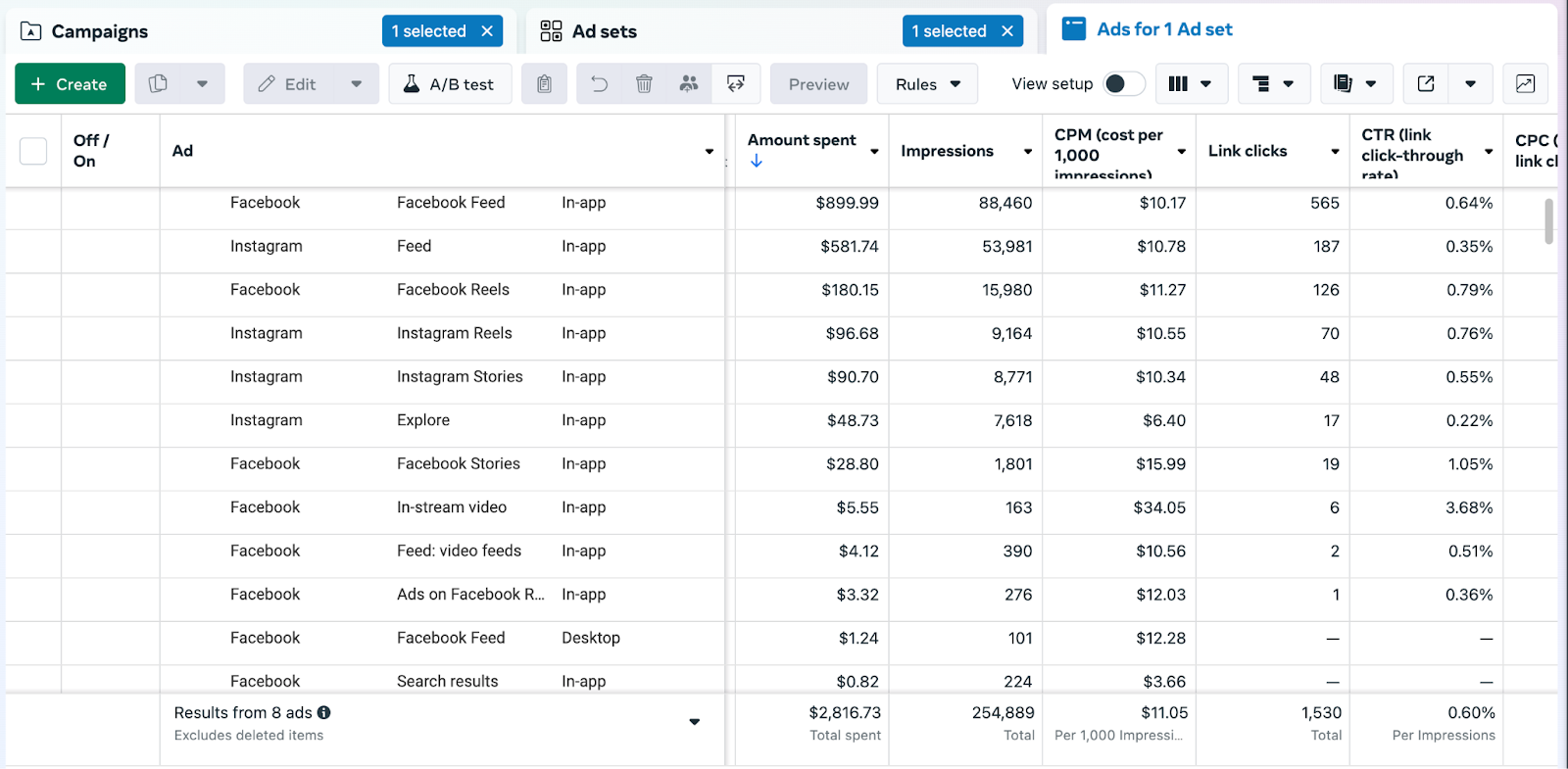The height and width of the screenshot is (769, 1568).
Task: Click the trash delete icon
Action: click(x=644, y=84)
